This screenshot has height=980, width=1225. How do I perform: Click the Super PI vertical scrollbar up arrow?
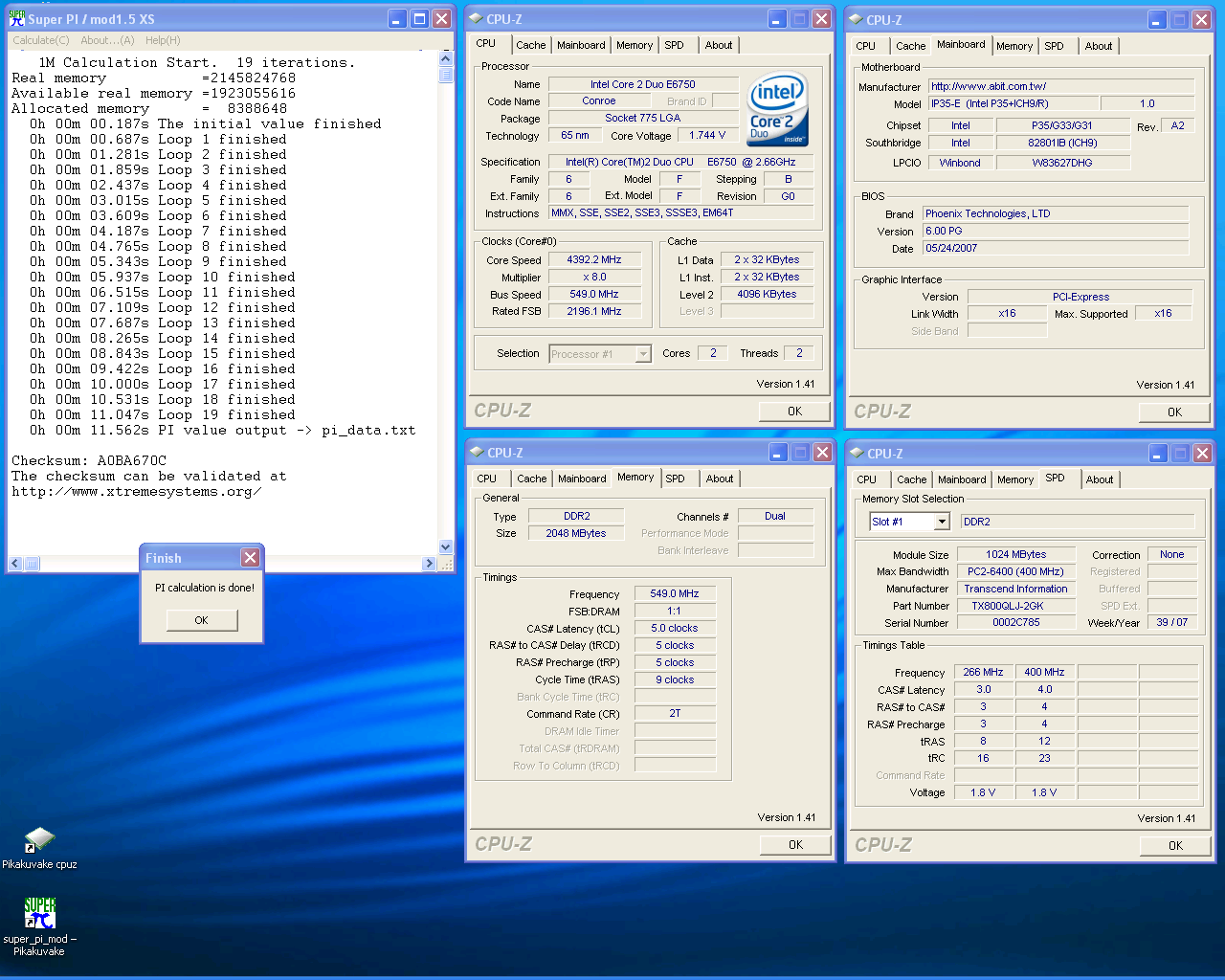click(x=445, y=59)
